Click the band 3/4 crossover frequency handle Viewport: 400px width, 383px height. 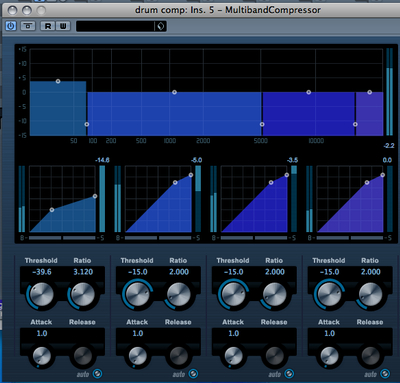(x=355, y=124)
